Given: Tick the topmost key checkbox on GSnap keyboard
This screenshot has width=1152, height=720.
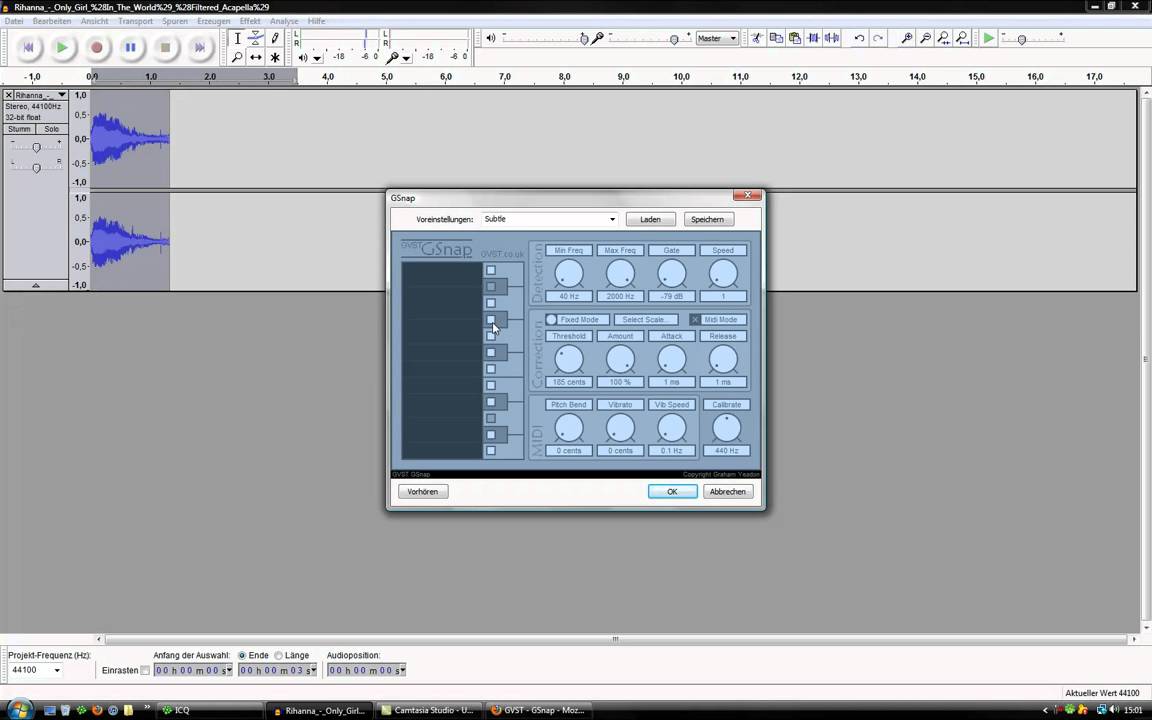Looking at the screenshot, I should pyautogui.click(x=491, y=270).
